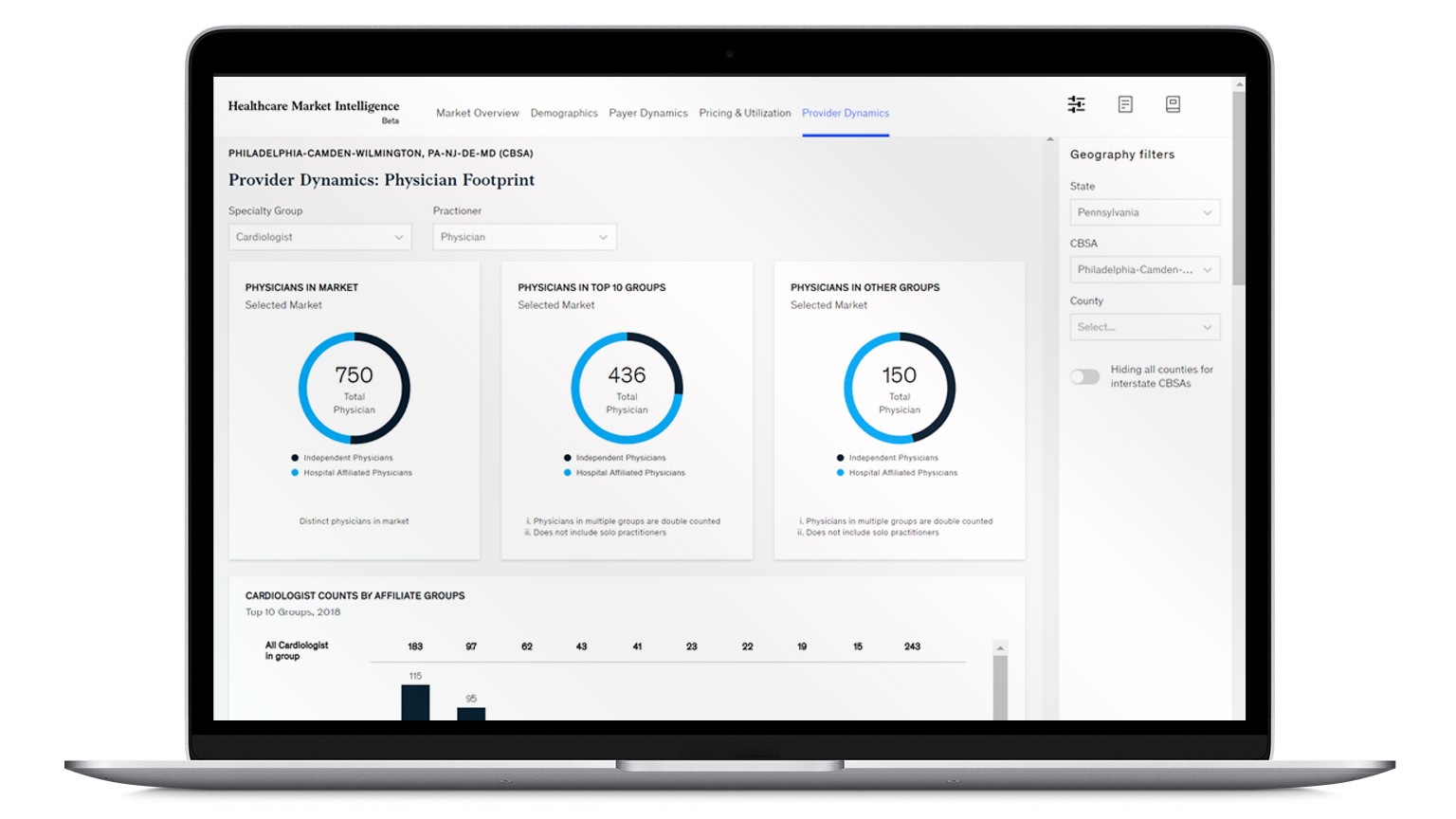Open the glossary book icon at top right
1456x819 pixels.
click(1173, 104)
